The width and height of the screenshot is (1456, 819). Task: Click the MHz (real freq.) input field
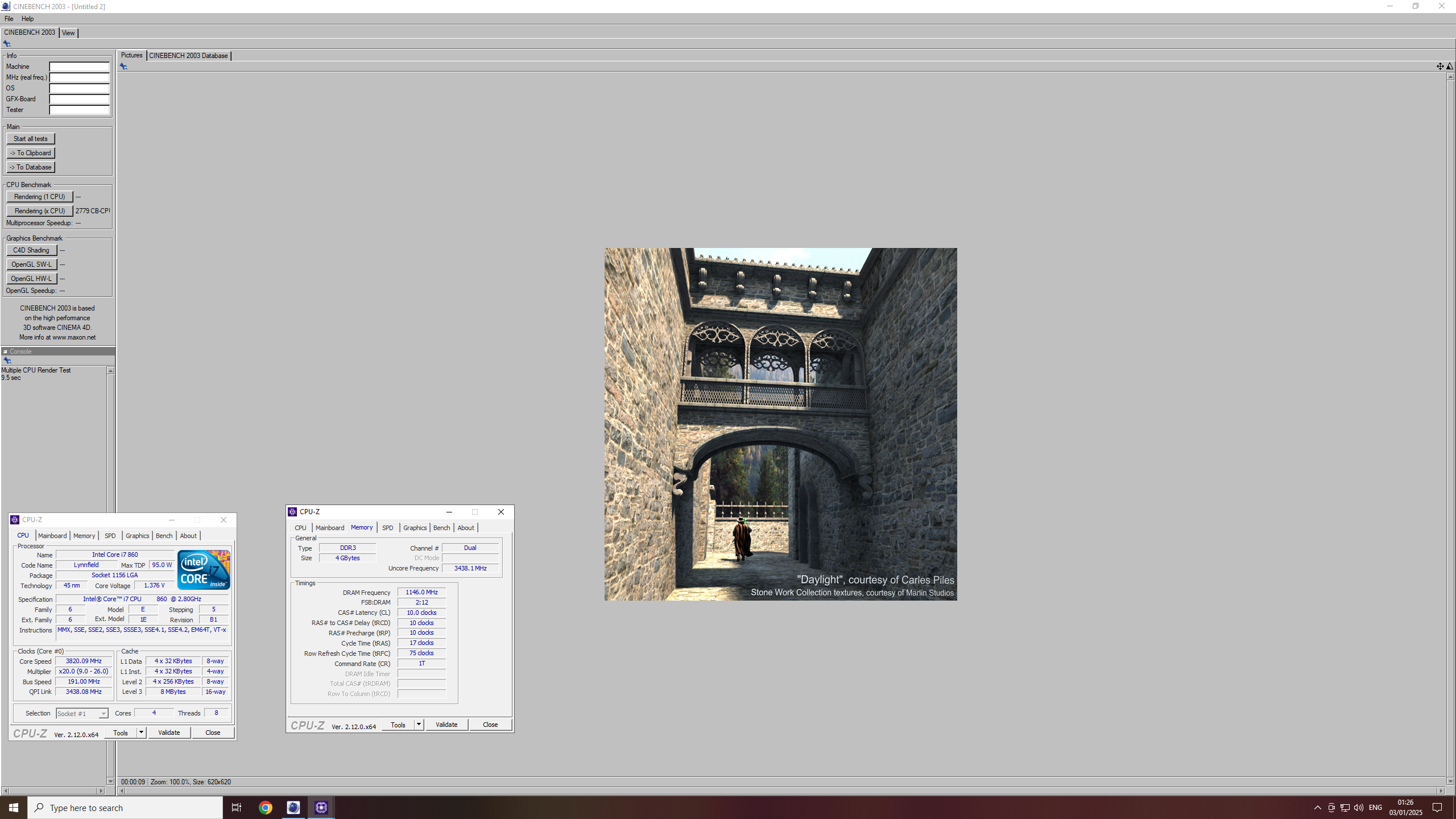click(x=79, y=77)
